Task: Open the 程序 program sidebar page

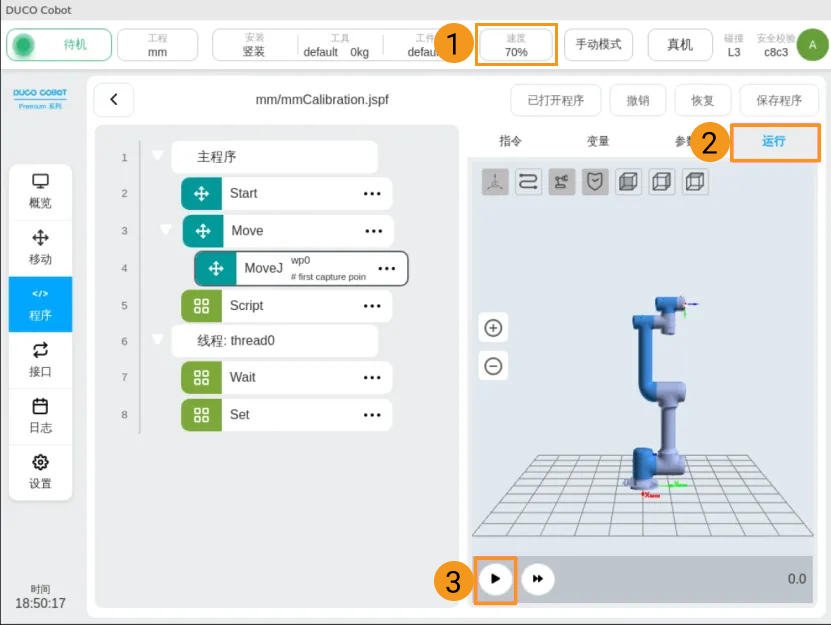Action: pyautogui.click(x=40, y=304)
